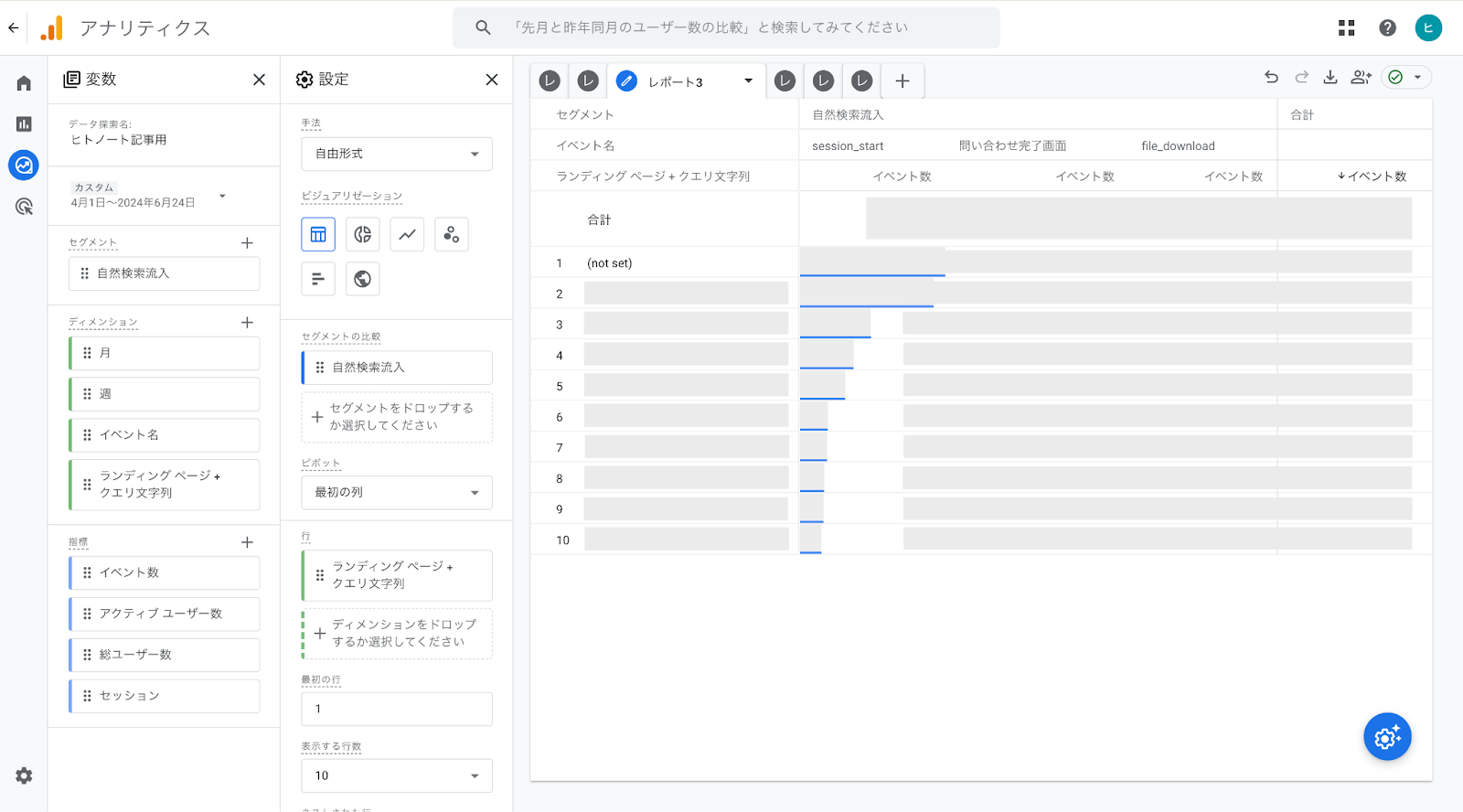Select the geo map visualization

click(363, 279)
